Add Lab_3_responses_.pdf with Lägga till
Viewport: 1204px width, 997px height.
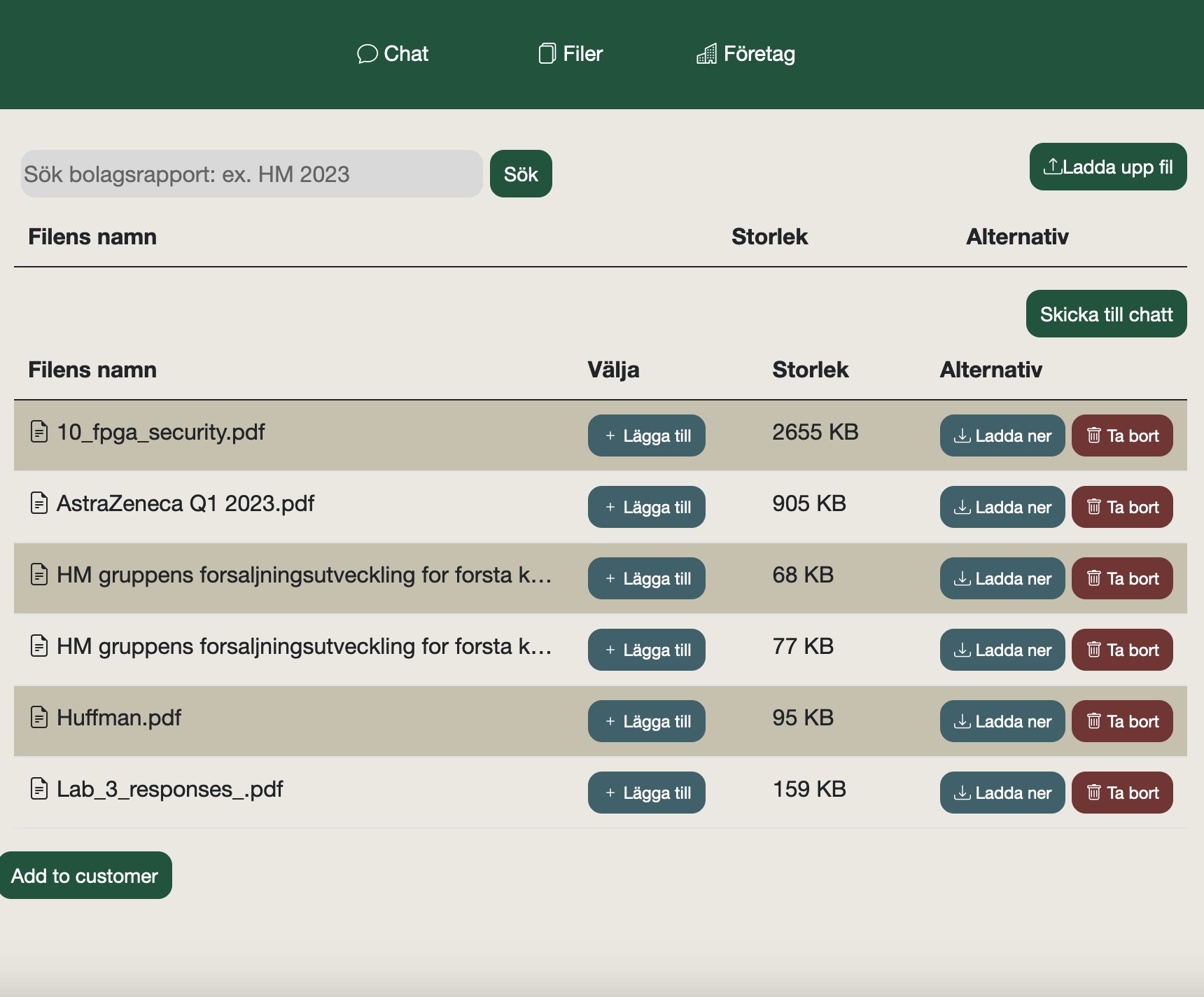(646, 793)
